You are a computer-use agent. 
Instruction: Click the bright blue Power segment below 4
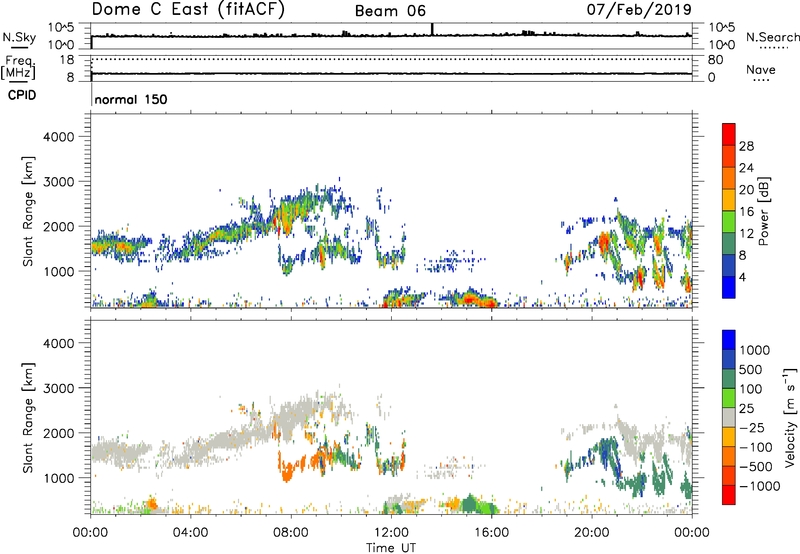729,287
